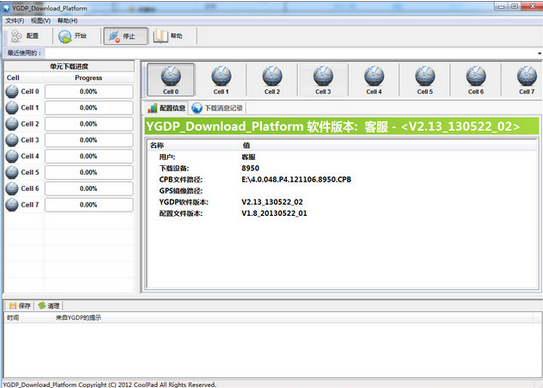Click the 保存 save log button
Image resolution: width=543 pixels, height=388 pixels.
(20, 306)
